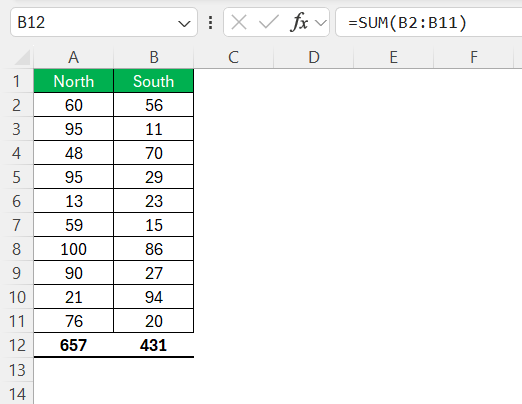522x404 pixels.
Task: Select column D header
Action: tap(314, 57)
